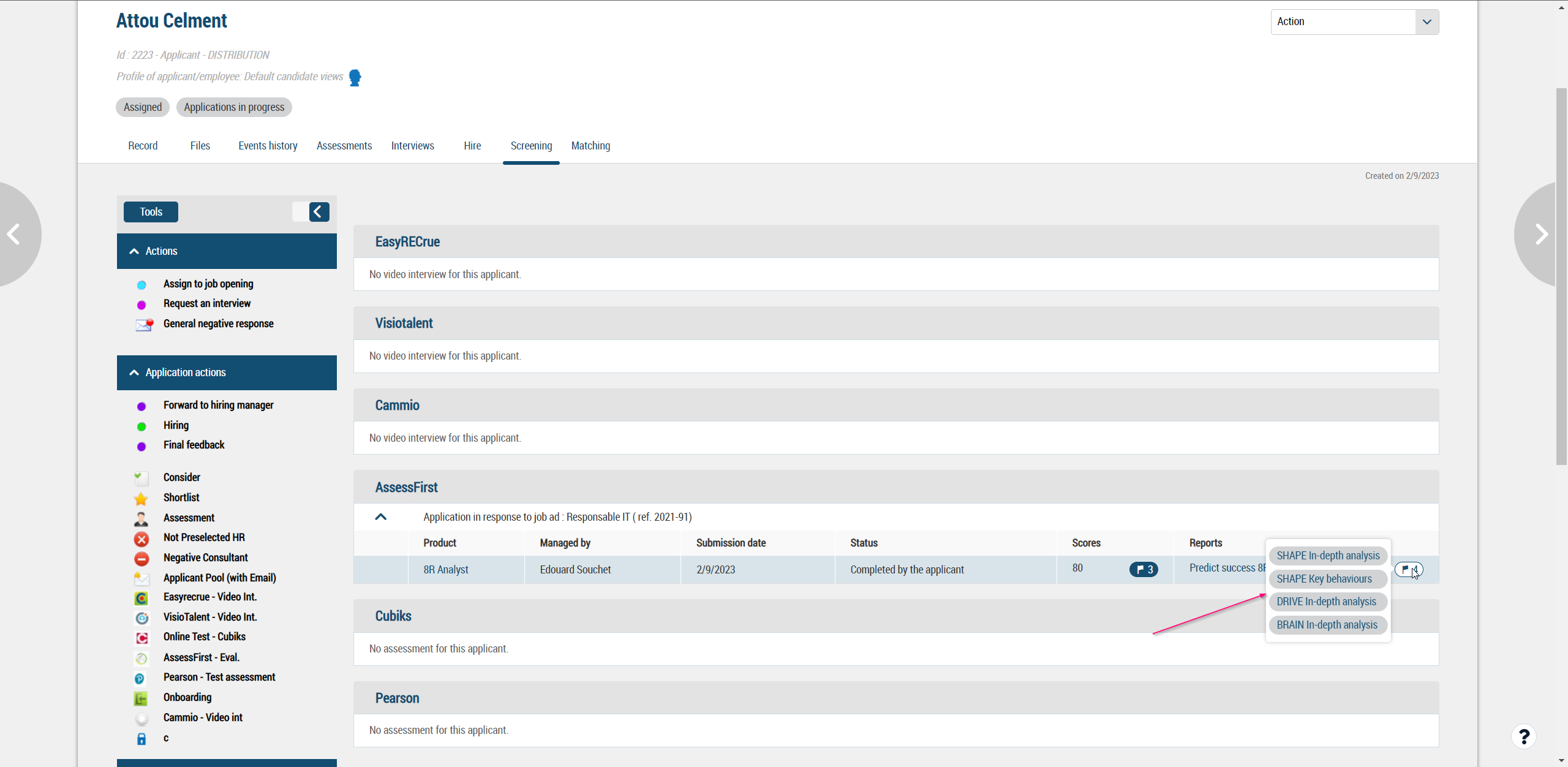Viewport: 1568px width, 767px height.
Task: Open the Events history tab
Action: click(268, 146)
